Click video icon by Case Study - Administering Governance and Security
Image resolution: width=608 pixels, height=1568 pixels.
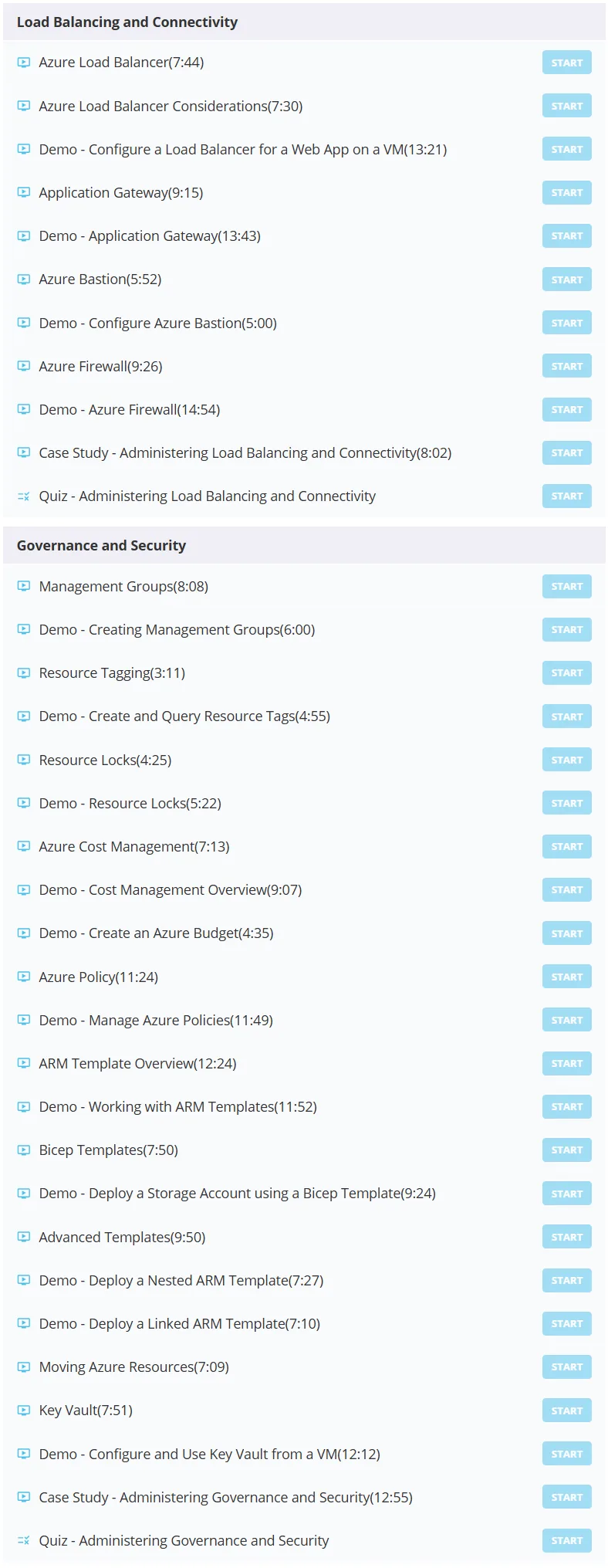[x=24, y=1497]
